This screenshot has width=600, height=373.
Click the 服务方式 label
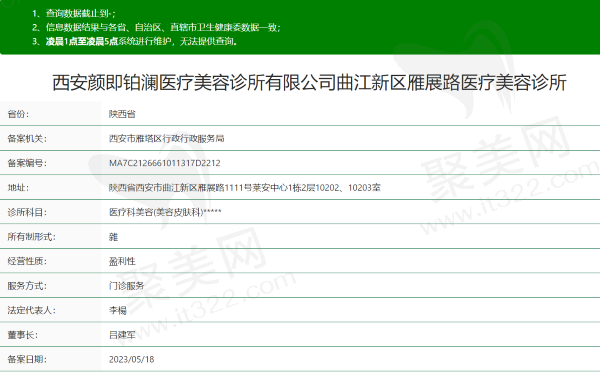[27, 286]
